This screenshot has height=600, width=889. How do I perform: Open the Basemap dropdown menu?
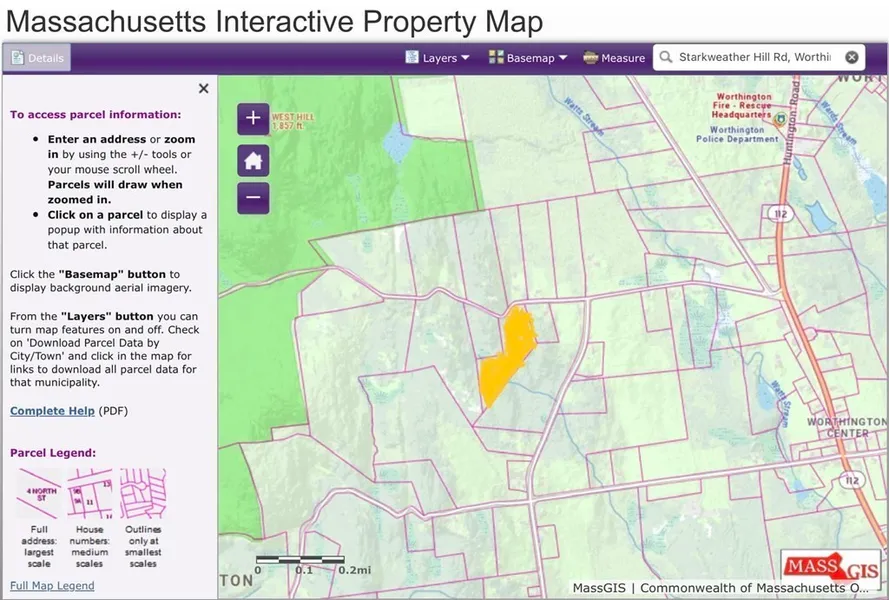click(527, 58)
